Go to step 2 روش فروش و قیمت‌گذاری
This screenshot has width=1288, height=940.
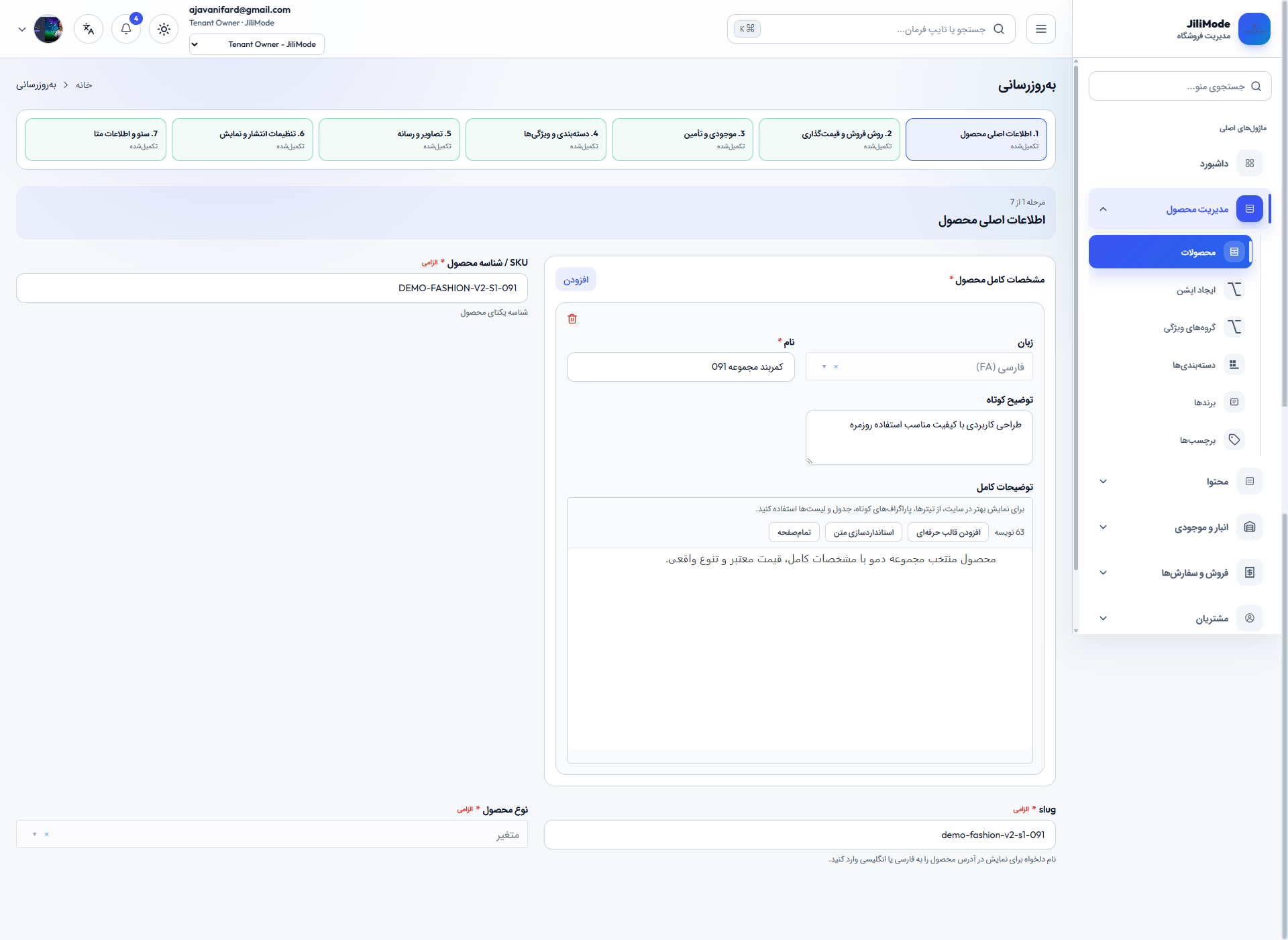coord(829,140)
